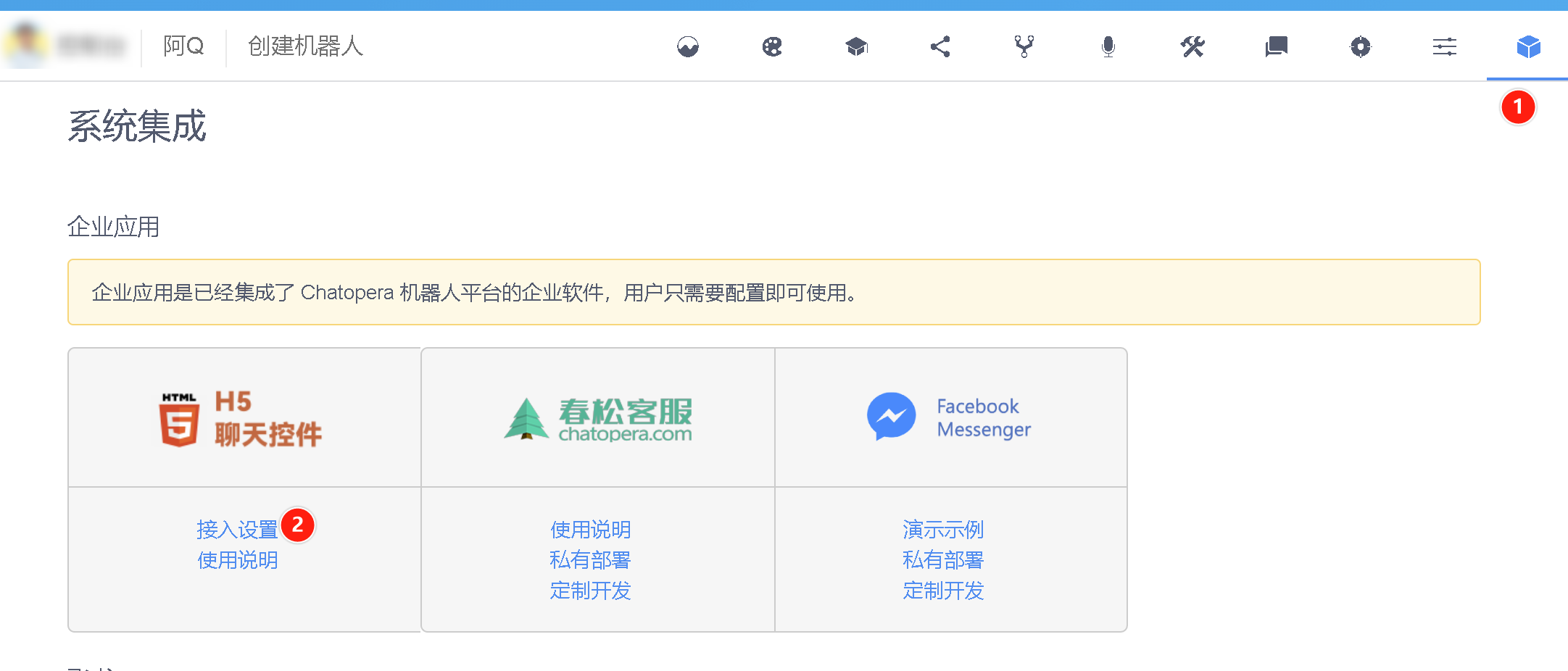Click the yellow 企业应用 description notice
Image resolution: width=1568 pixels, height=671 pixels.
click(x=773, y=292)
